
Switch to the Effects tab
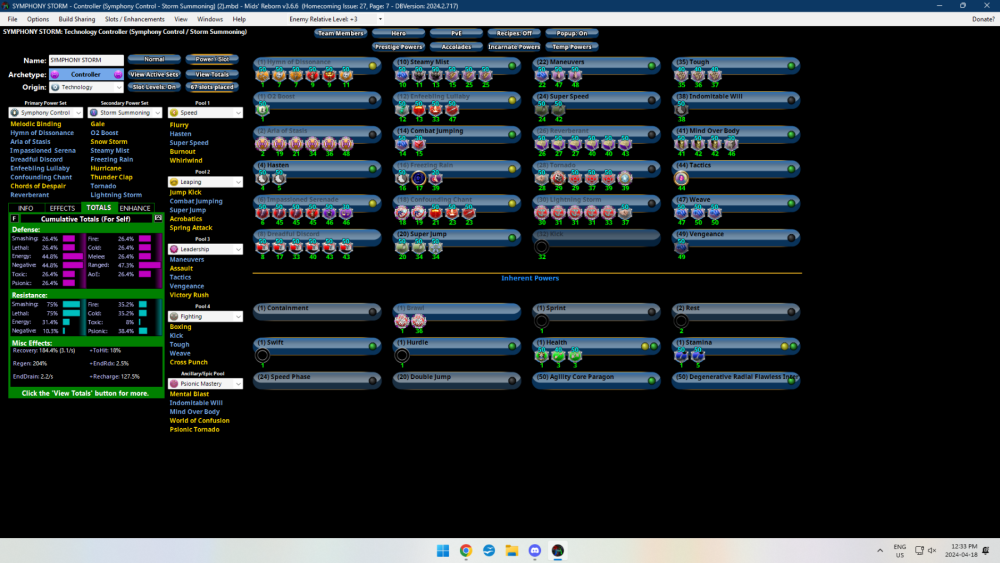tap(62, 208)
